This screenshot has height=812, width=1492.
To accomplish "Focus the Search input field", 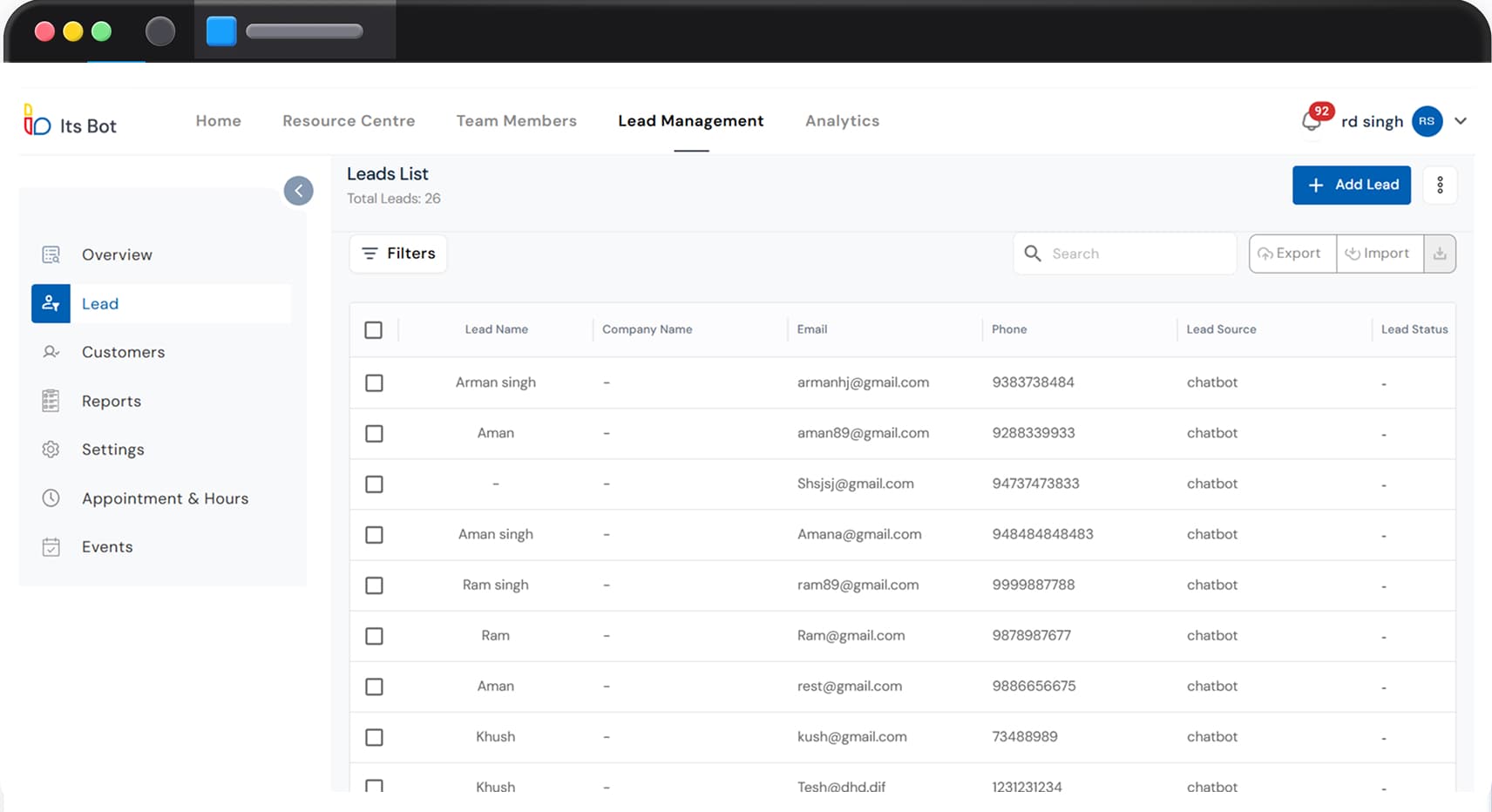I will 1124,254.
